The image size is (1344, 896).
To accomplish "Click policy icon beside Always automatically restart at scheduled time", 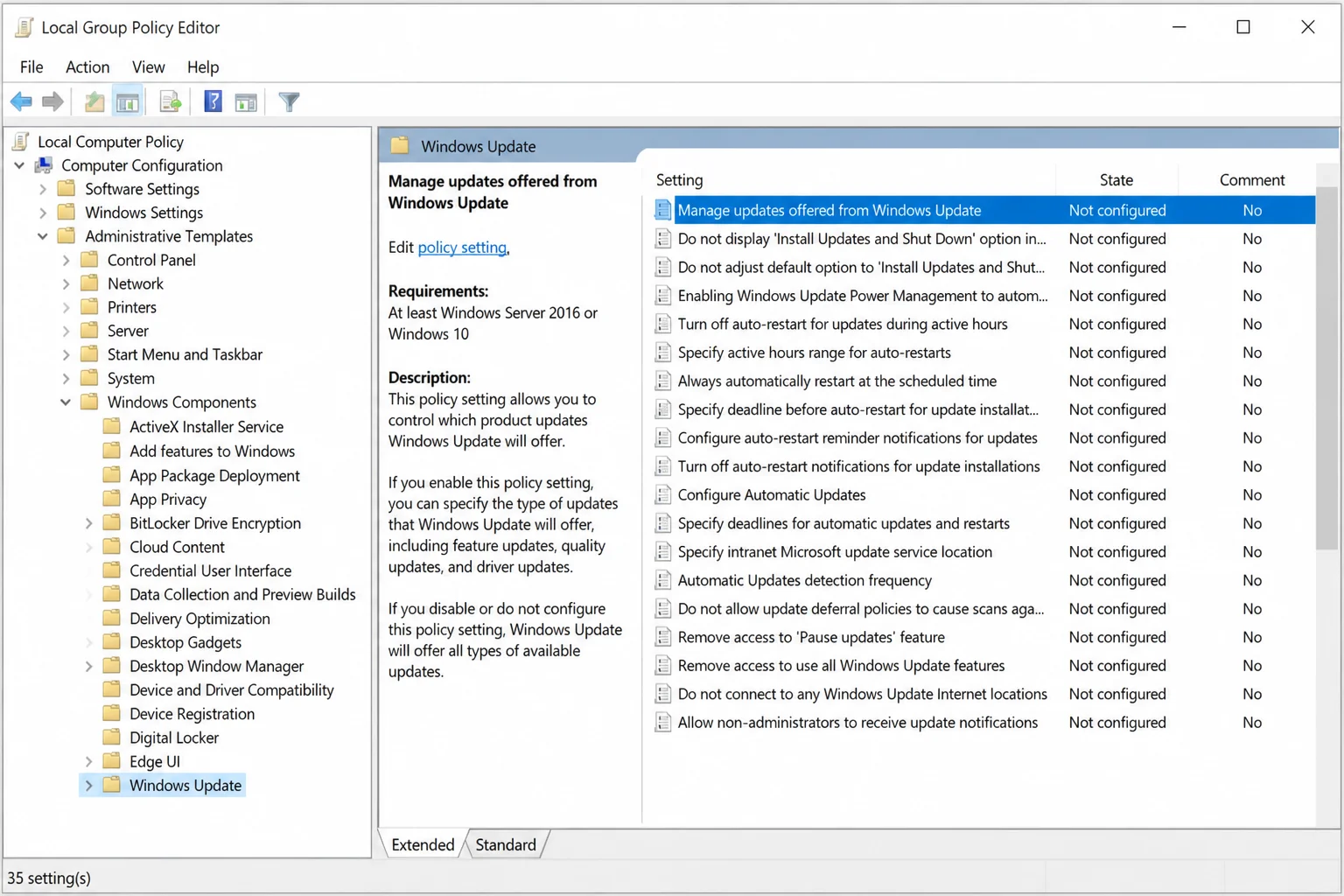I will point(663,381).
